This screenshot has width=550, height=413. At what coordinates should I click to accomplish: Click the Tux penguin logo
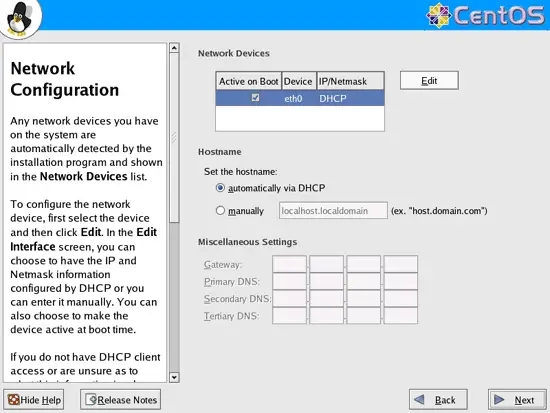coord(20,19)
